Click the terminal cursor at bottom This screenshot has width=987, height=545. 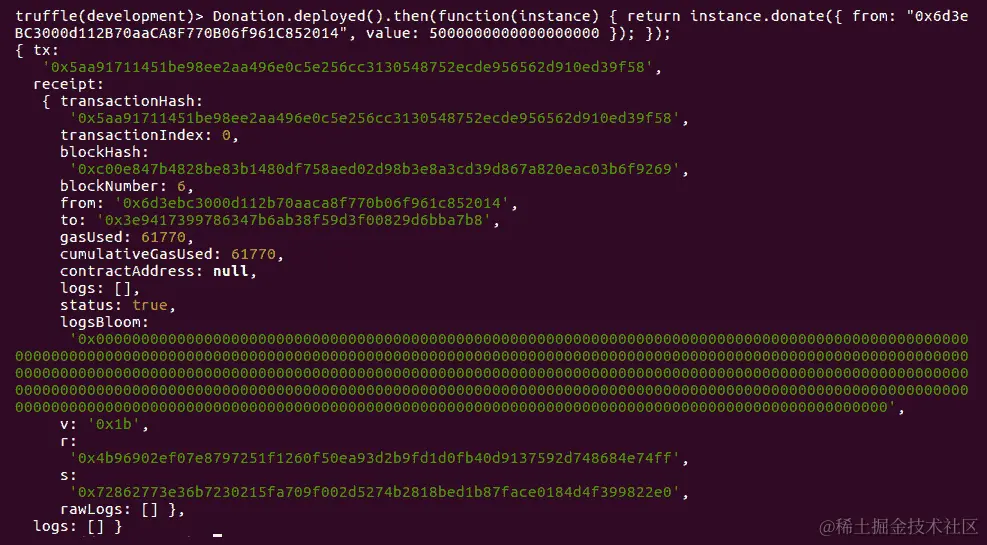(218, 536)
